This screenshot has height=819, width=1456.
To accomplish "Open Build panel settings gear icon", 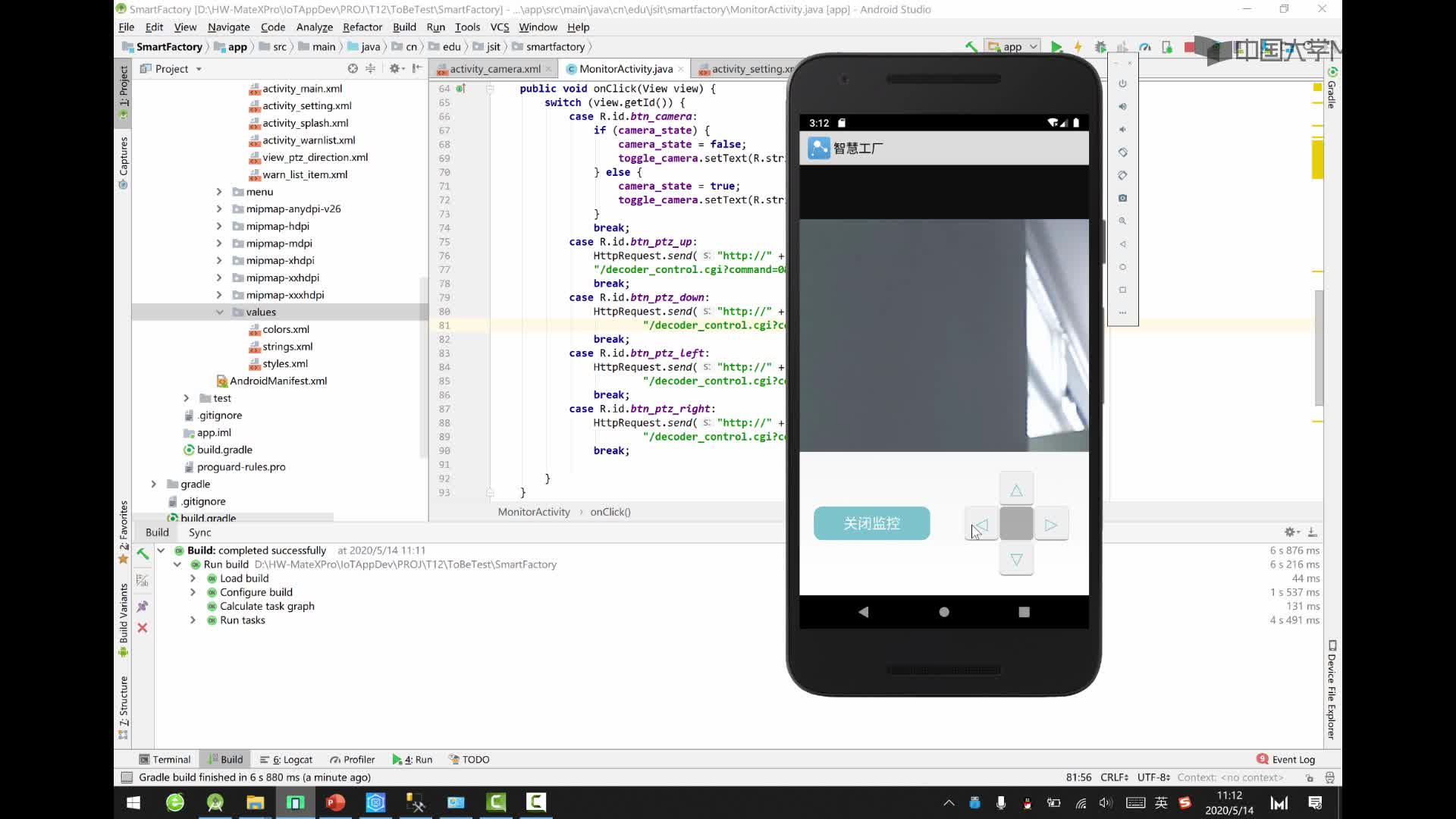I will (x=1291, y=532).
